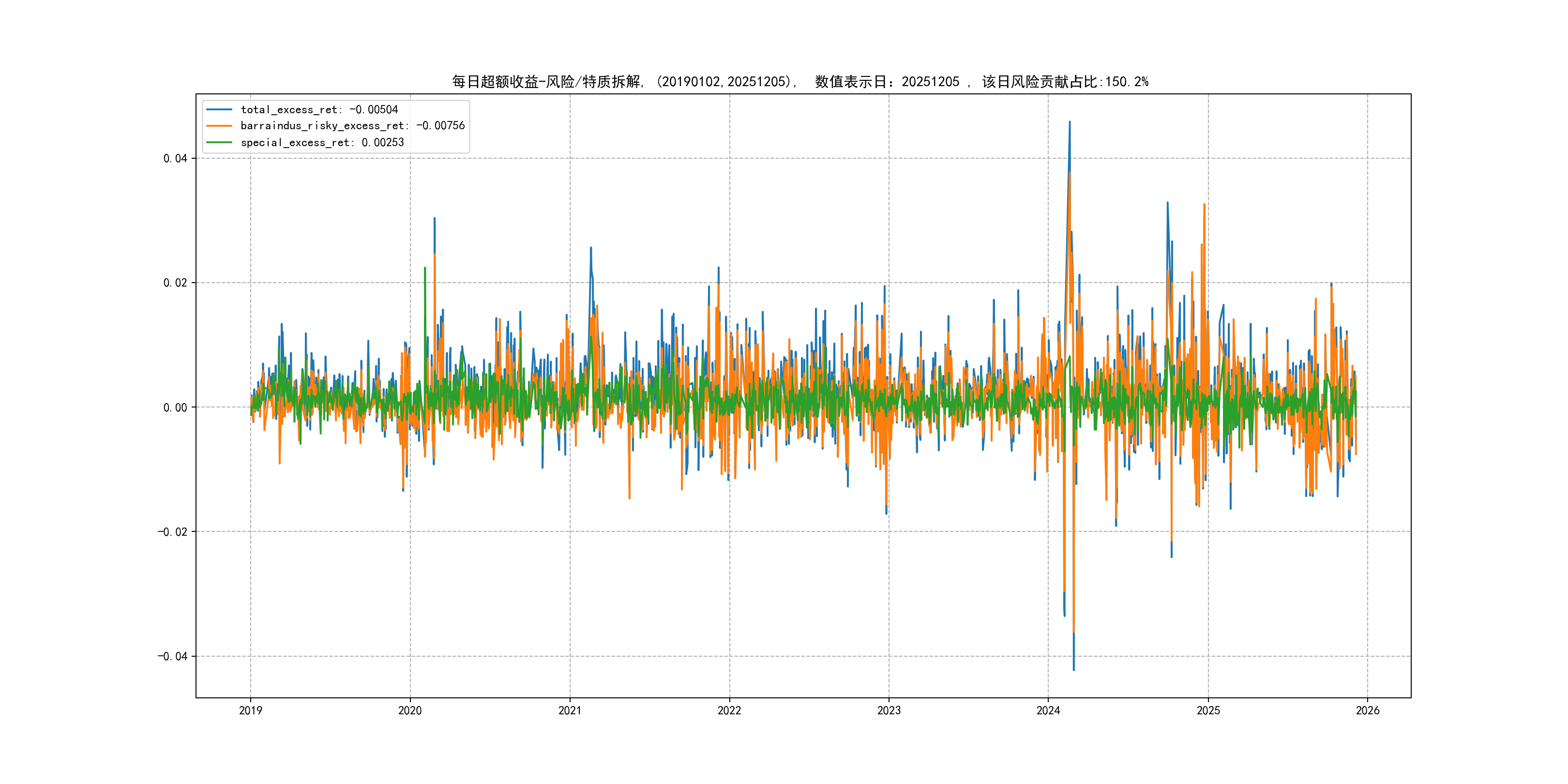Click the 2025 x-axis tick label
Viewport: 1568px width, 784px height.
tap(1208, 710)
